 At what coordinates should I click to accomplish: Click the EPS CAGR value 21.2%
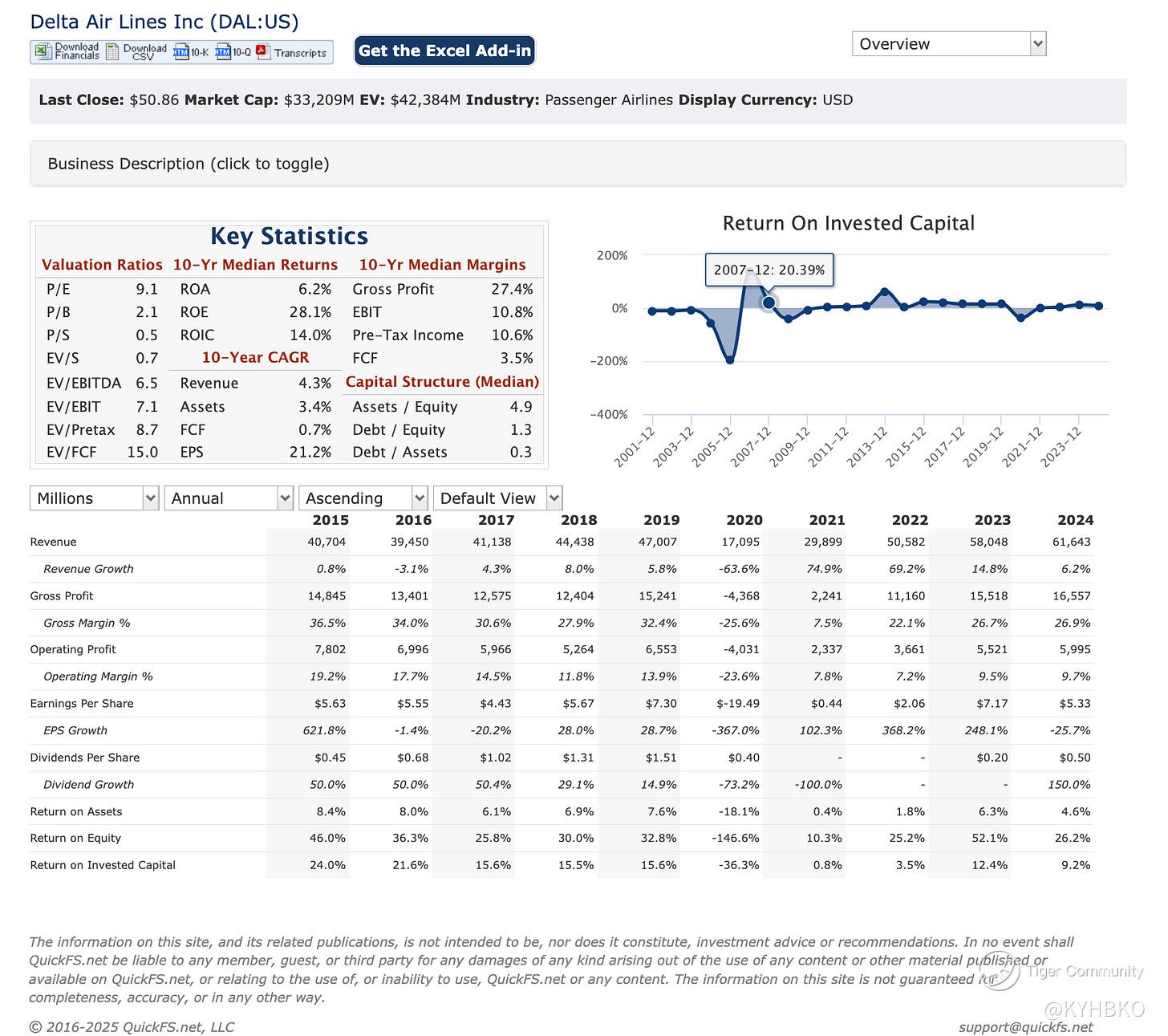tap(310, 453)
